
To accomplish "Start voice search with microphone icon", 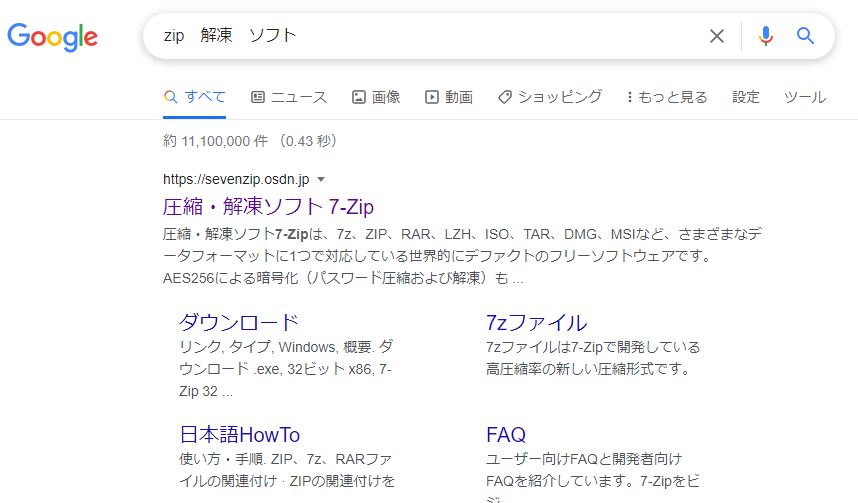I will pyautogui.click(x=766, y=36).
